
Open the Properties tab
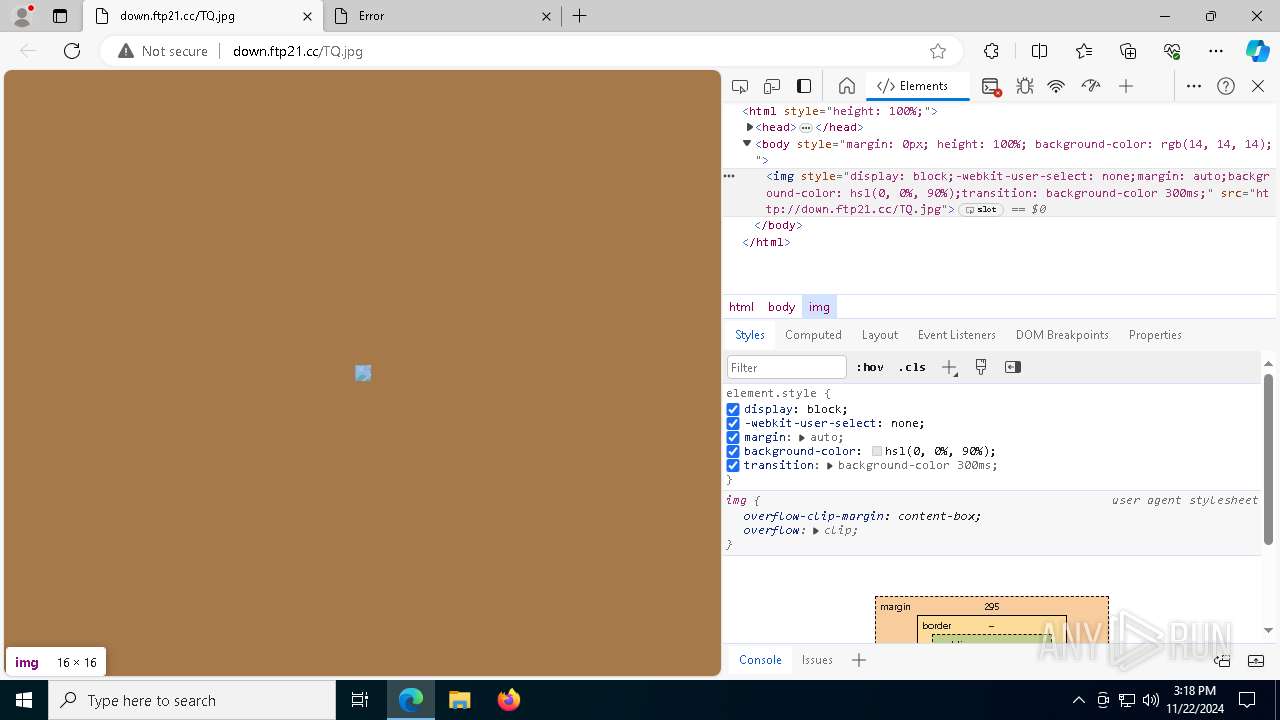pyautogui.click(x=1155, y=335)
